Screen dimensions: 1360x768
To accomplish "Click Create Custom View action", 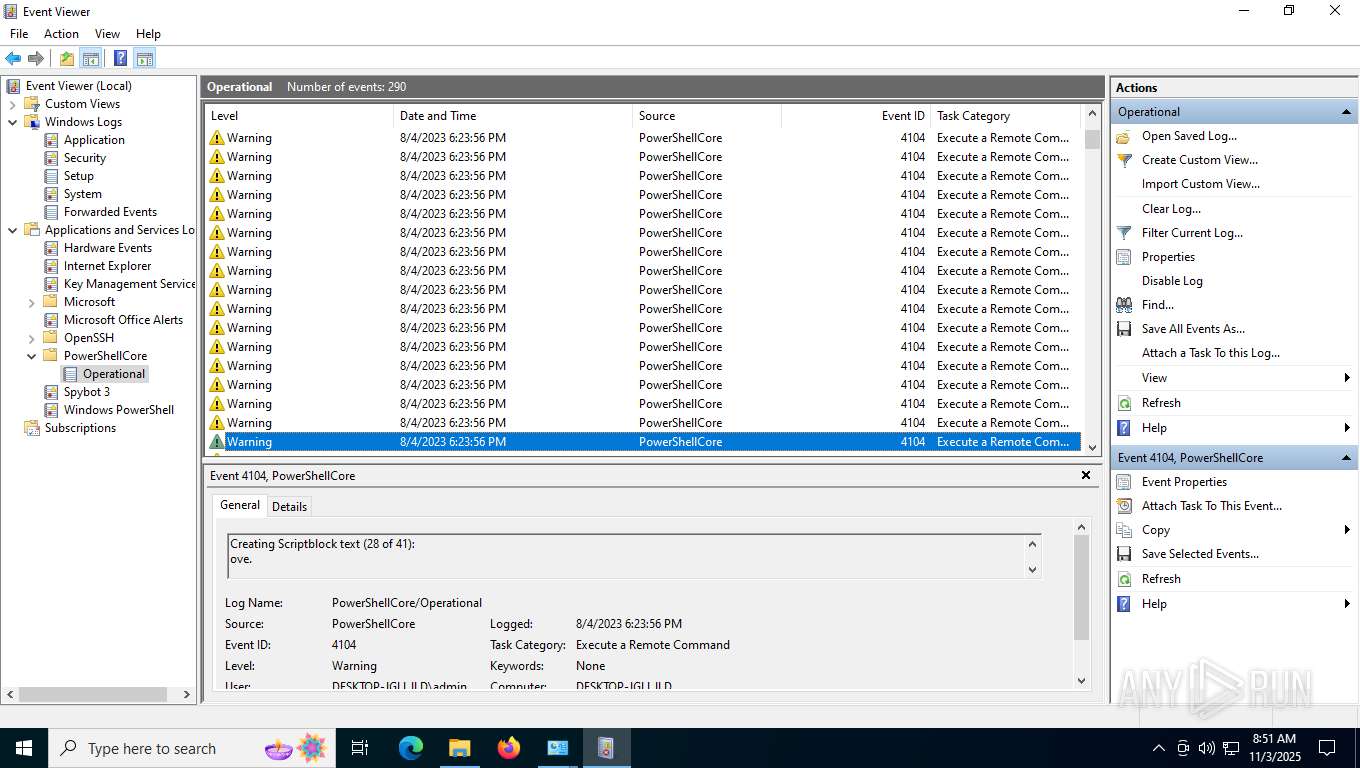I will click(1200, 160).
